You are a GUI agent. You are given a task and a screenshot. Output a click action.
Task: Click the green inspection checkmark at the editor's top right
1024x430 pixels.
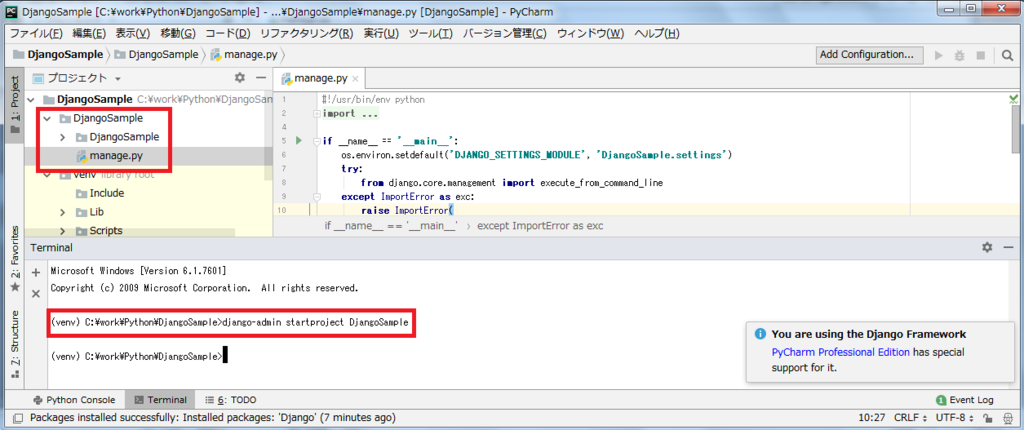click(x=1013, y=99)
